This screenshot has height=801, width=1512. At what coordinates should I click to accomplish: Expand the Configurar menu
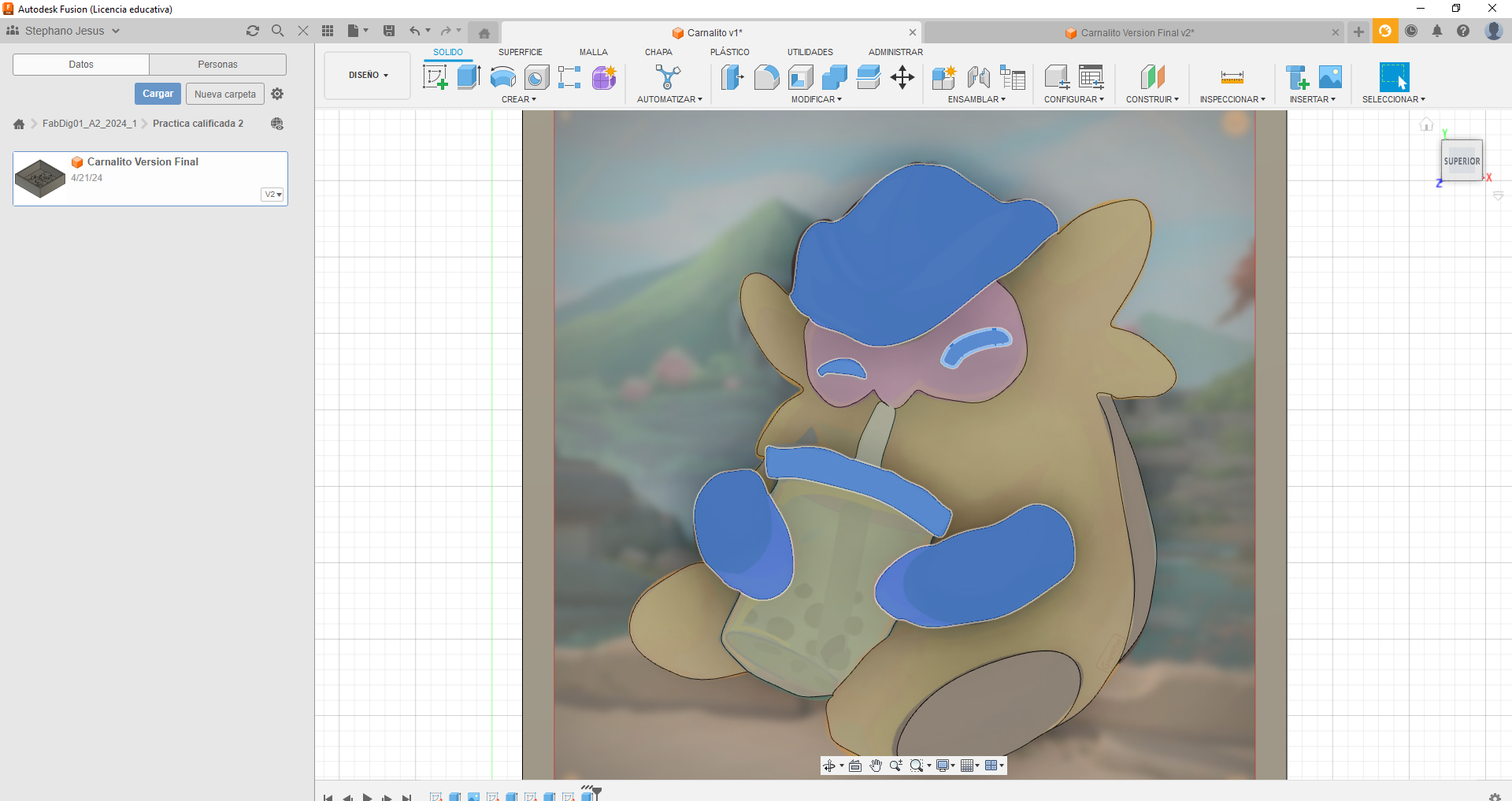[1074, 99]
